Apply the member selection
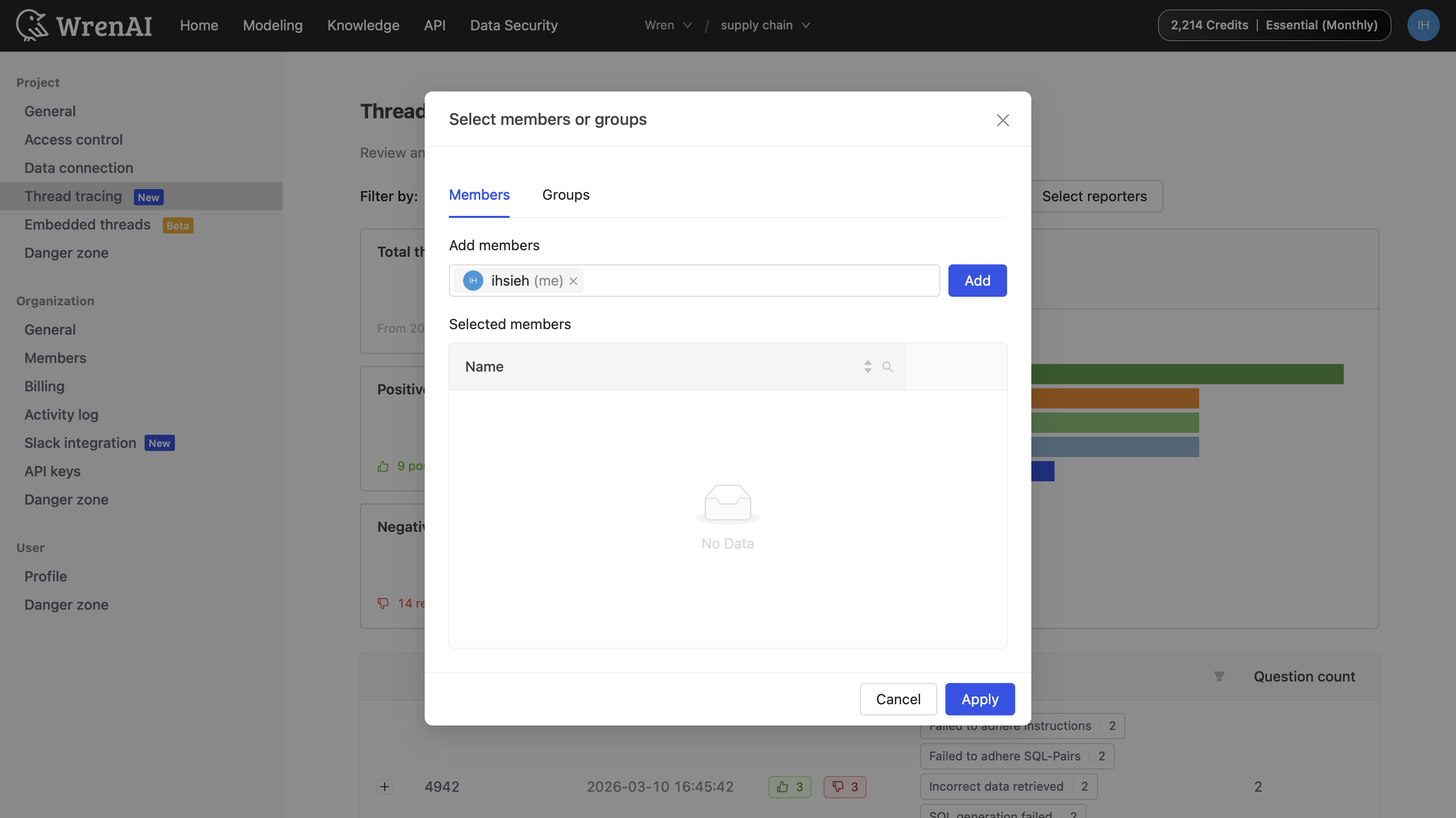 pyautogui.click(x=980, y=699)
